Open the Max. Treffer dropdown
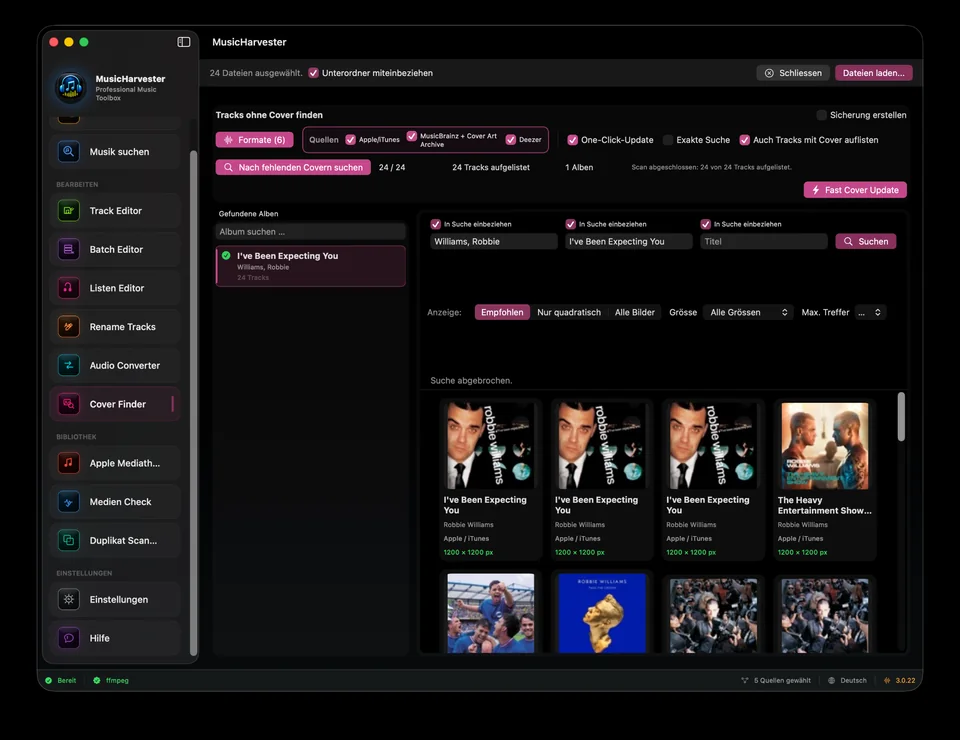Image resolution: width=960 pixels, height=740 pixels. 870,312
